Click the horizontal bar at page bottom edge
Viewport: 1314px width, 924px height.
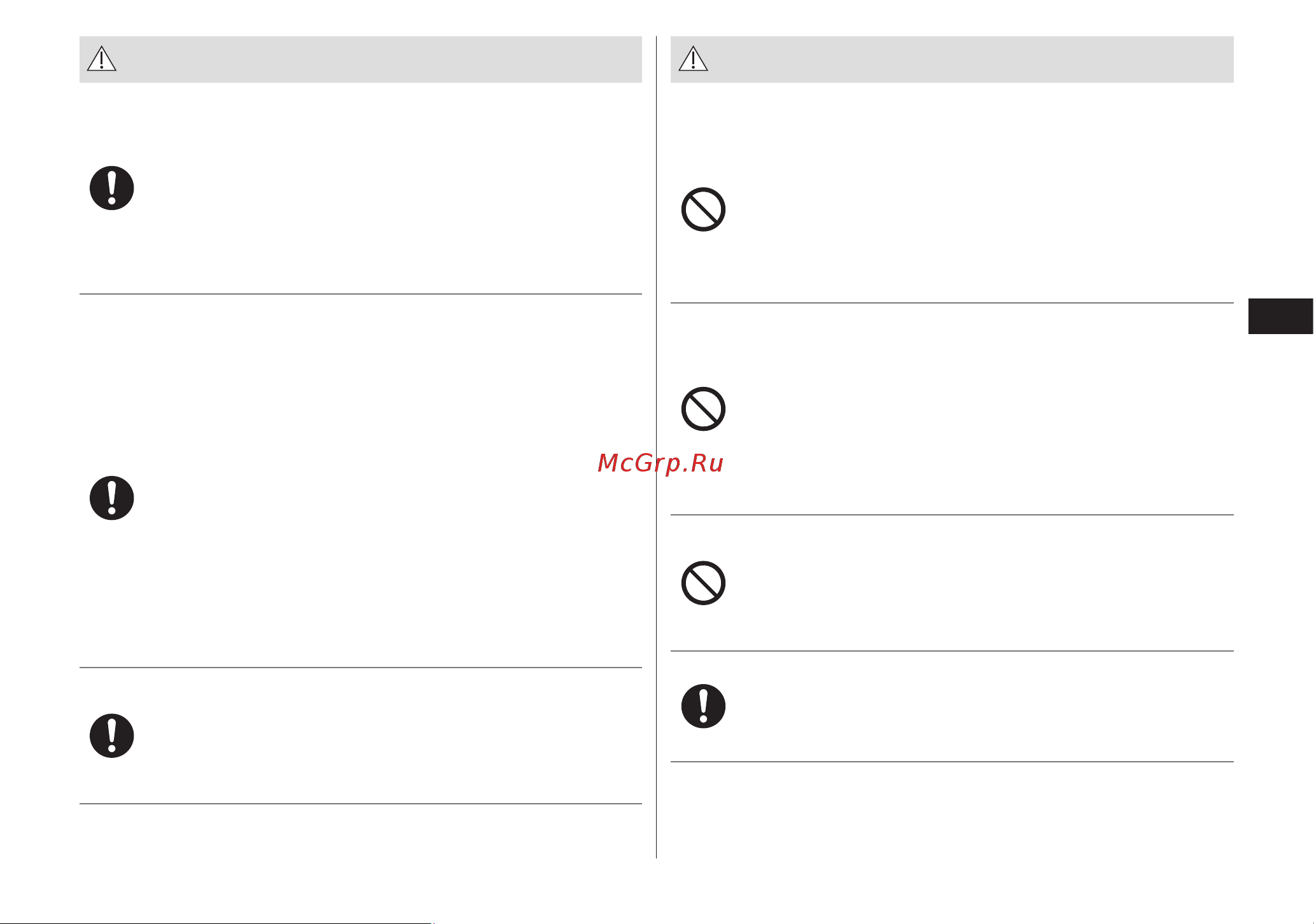tap(216, 923)
